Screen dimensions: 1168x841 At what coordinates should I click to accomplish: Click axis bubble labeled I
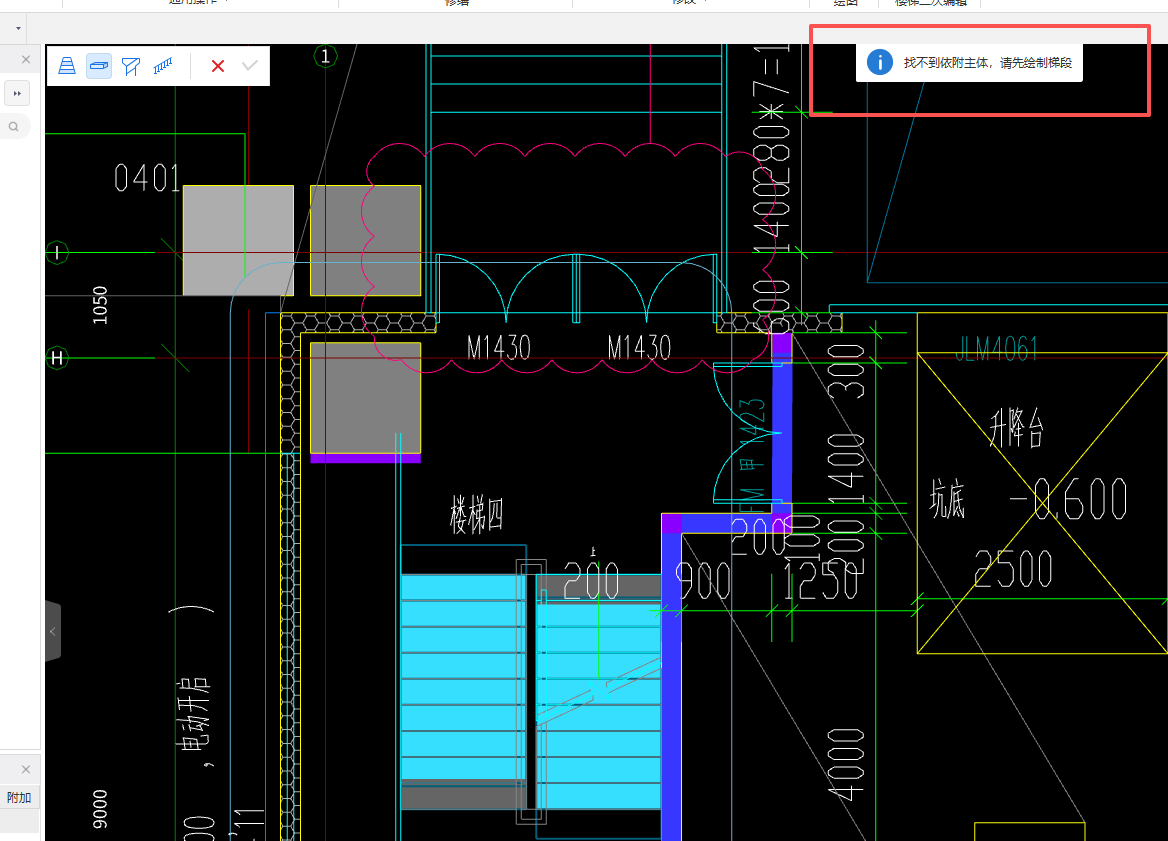click(57, 253)
